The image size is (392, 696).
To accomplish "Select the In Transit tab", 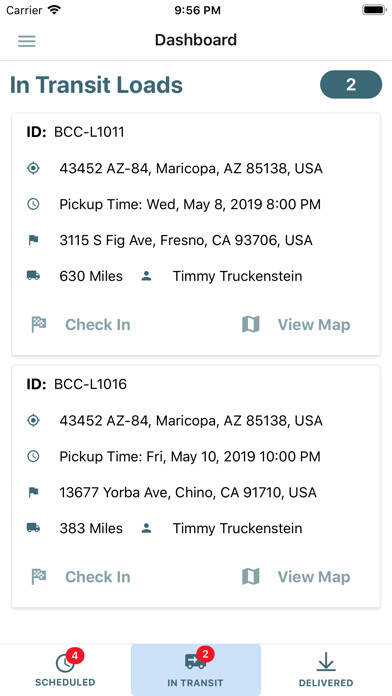I will [x=196, y=669].
